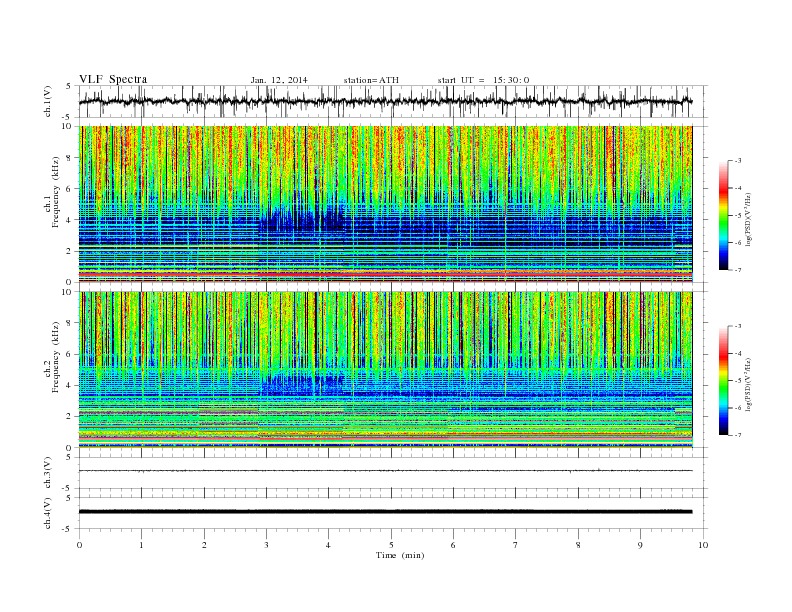Click the thick ch.4 voltage waveform trace

click(385, 512)
